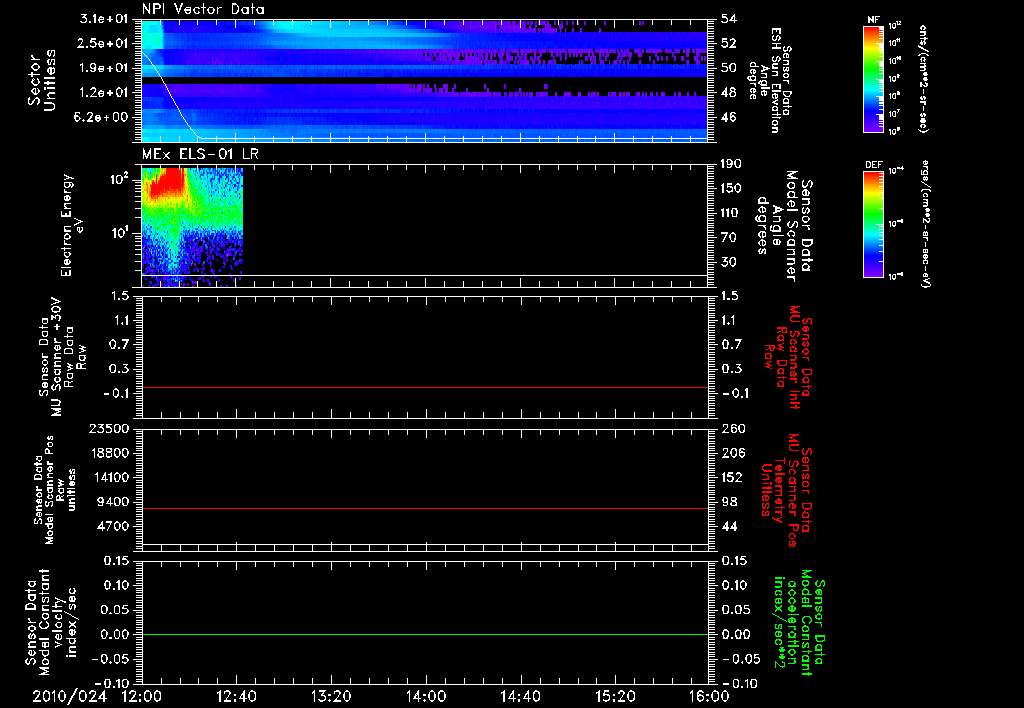Click the 23500 scanner position tick

point(109,428)
